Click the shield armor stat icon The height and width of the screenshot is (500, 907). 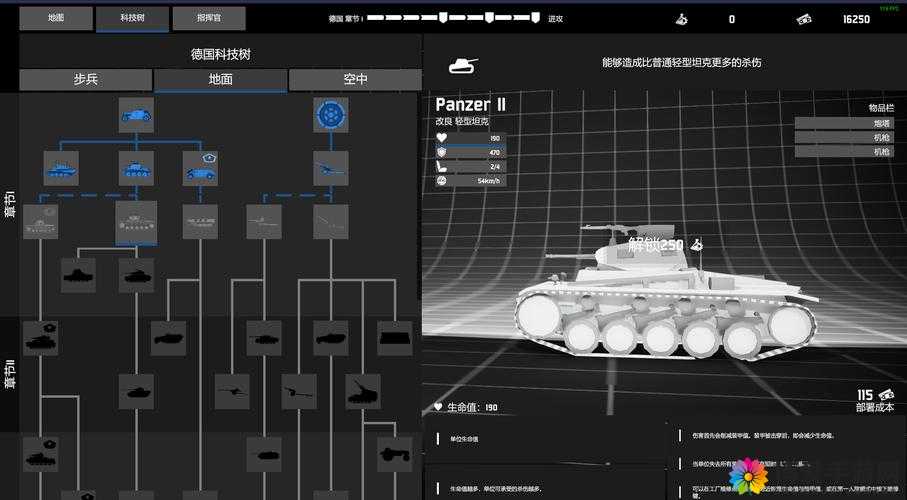pyautogui.click(x=442, y=152)
